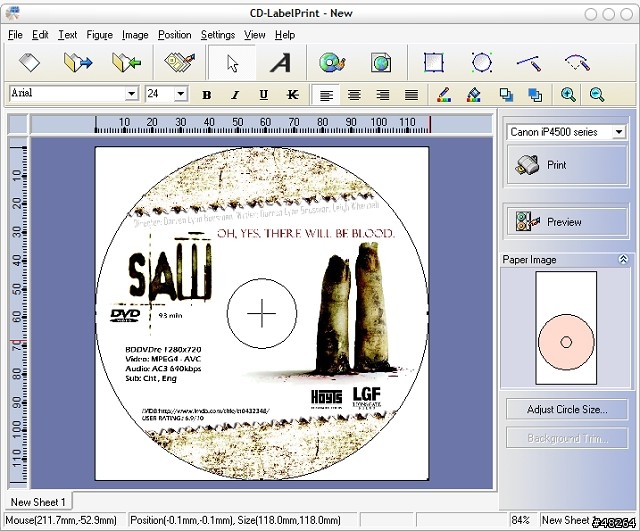Image resolution: width=640 pixels, height=531 pixels.
Task: Click the zoom out magnifier
Action: (597, 94)
